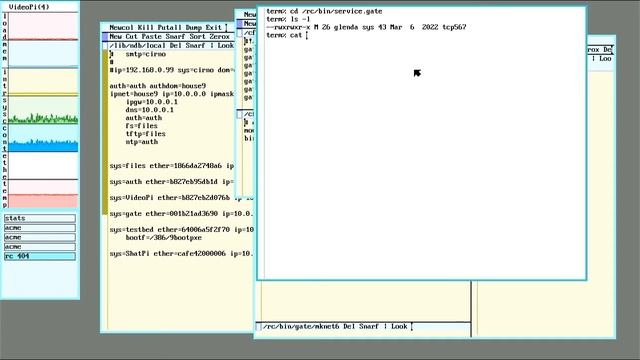Click the terminal window's left scrollbar
Viewport: 640px width, 360px height.
click(261, 143)
